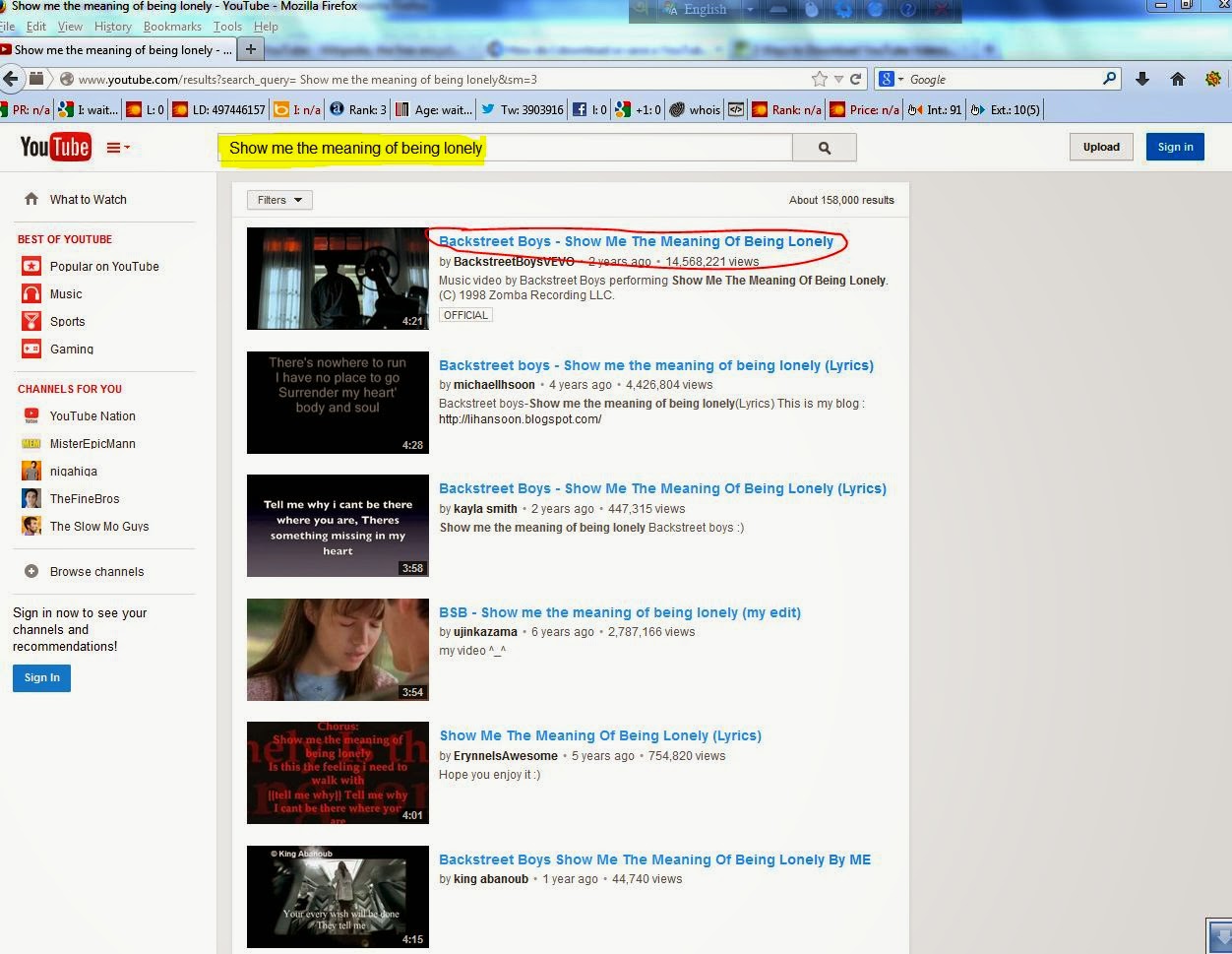Click the Alexa Rank: 3 toolbar item
Image resolution: width=1232 pixels, height=954 pixels.
pyautogui.click(x=358, y=109)
